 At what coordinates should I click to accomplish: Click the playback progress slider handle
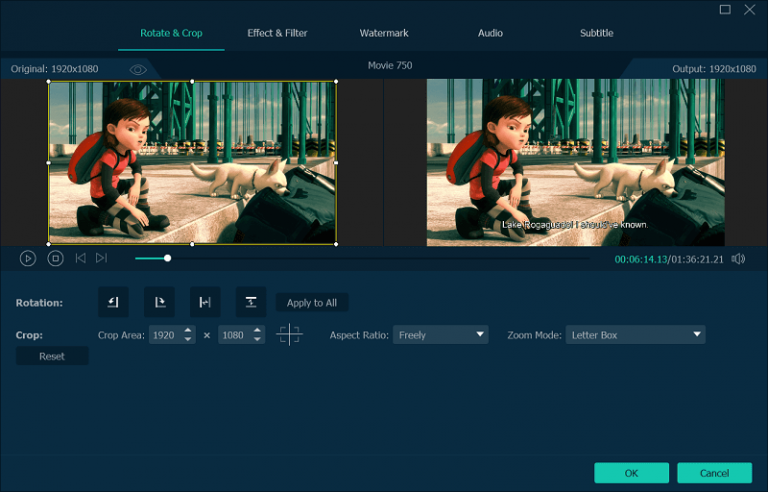168,258
